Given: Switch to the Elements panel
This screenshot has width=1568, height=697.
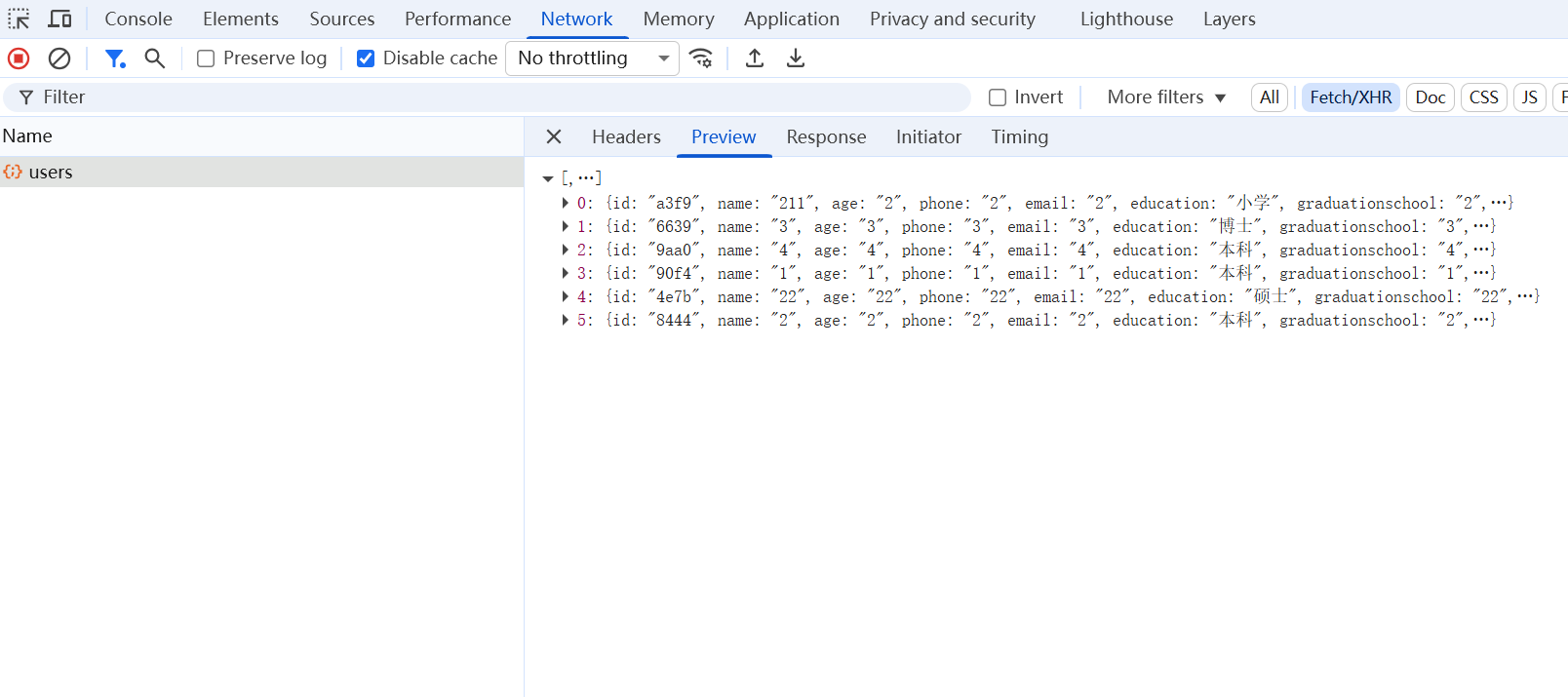Looking at the screenshot, I should pos(241,19).
